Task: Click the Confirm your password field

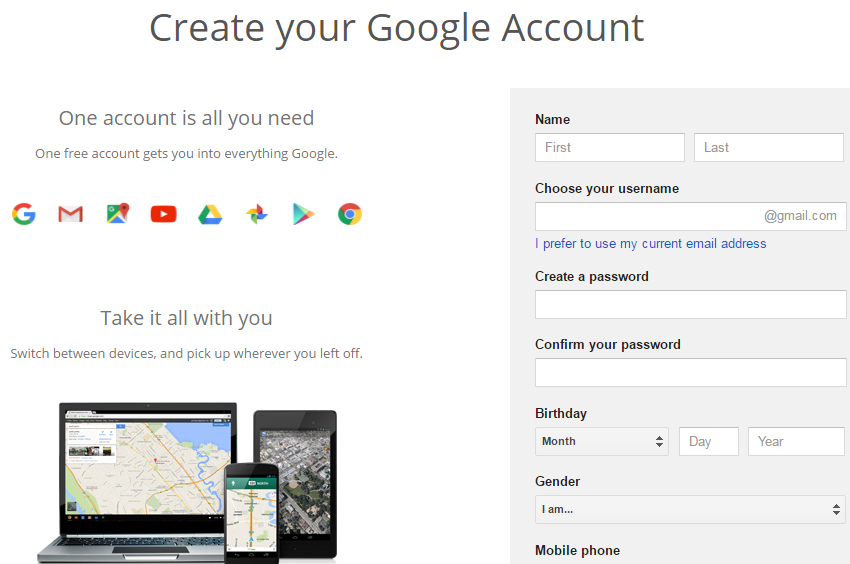Action: [691, 372]
